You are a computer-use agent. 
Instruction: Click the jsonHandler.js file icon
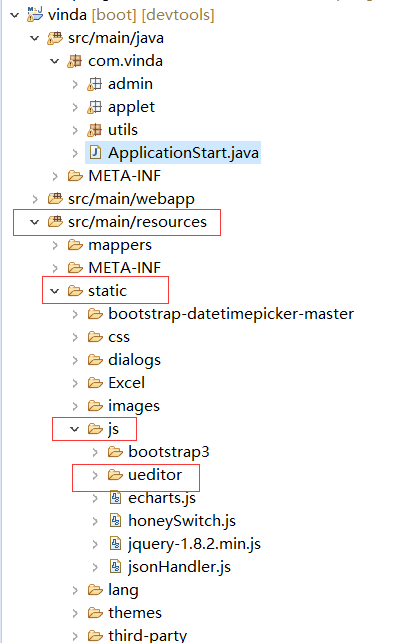pos(116,566)
